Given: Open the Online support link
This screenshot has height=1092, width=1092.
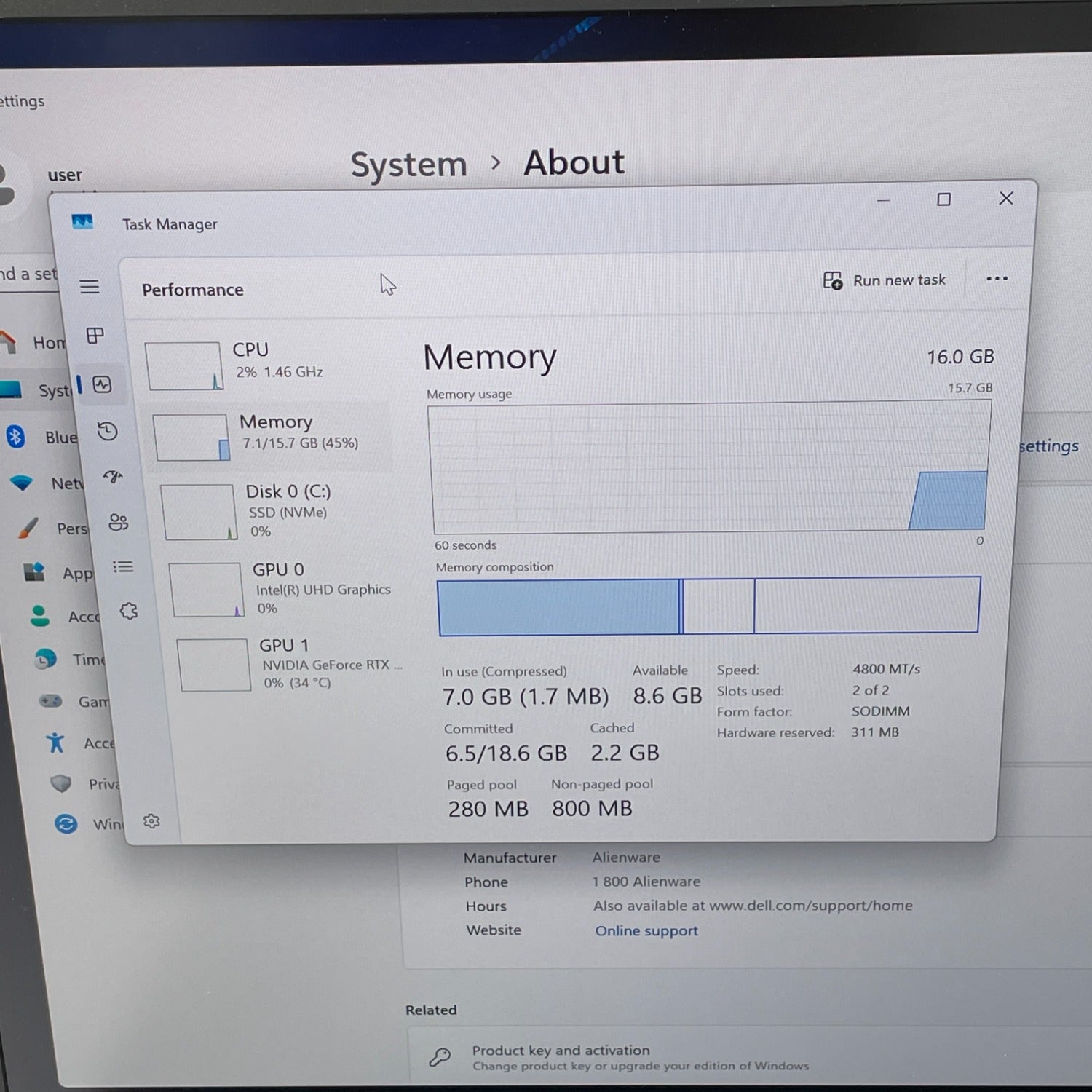Looking at the screenshot, I should click(646, 930).
